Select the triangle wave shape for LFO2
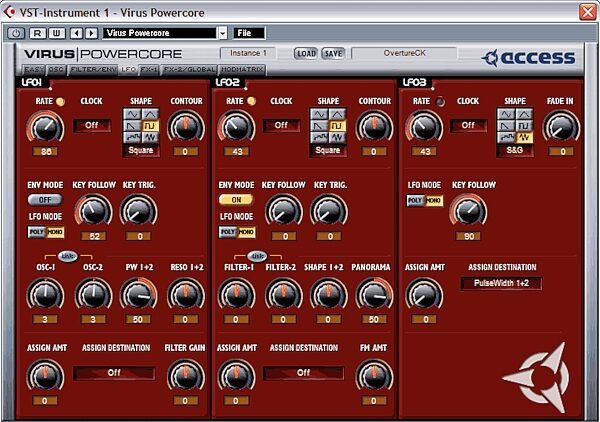This screenshot has width=600, height=422. tap(337, 114)
